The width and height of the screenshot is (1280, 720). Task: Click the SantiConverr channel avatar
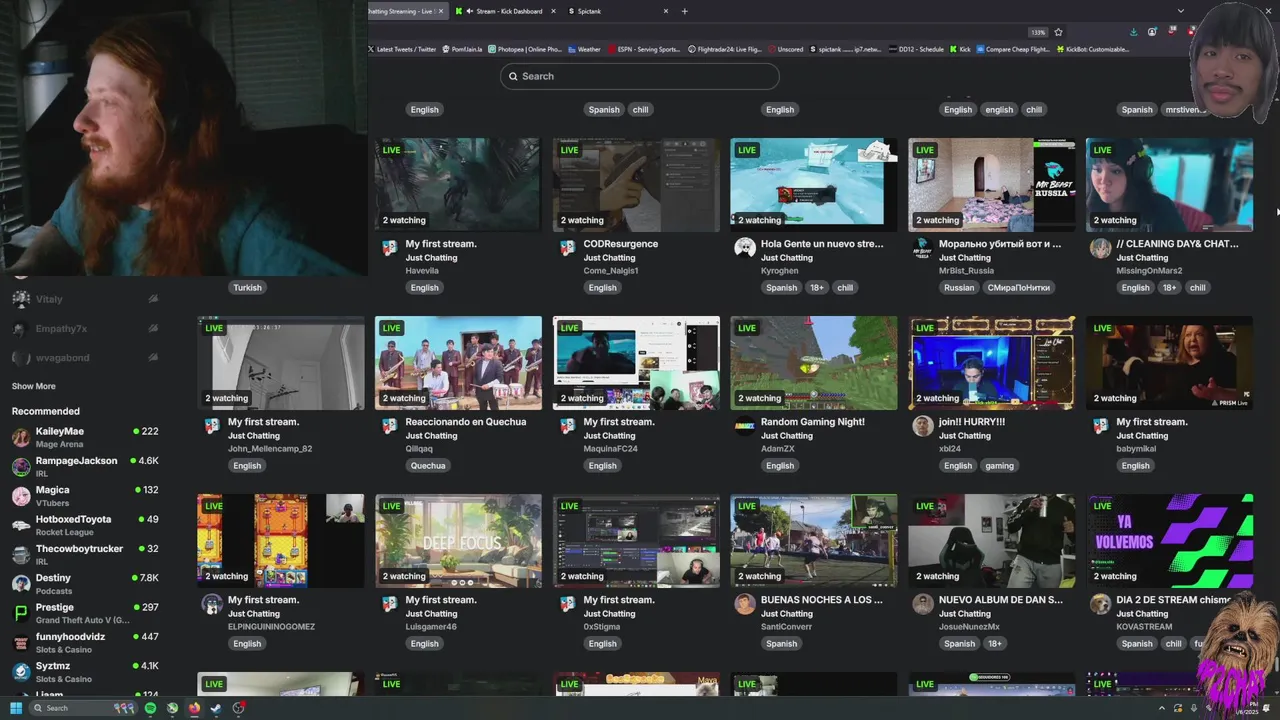point(744,604)
